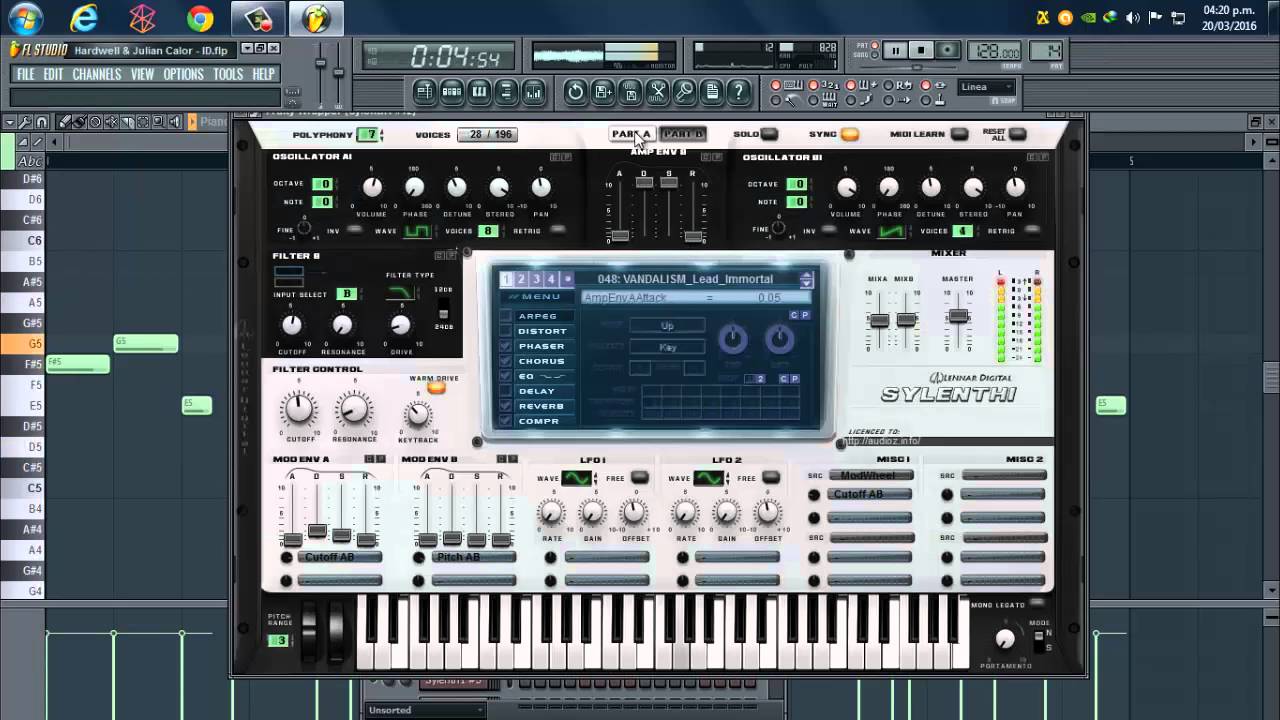Toggle the SYNC button in Sylenth1

pyautogui.click(x=849, y=134)
